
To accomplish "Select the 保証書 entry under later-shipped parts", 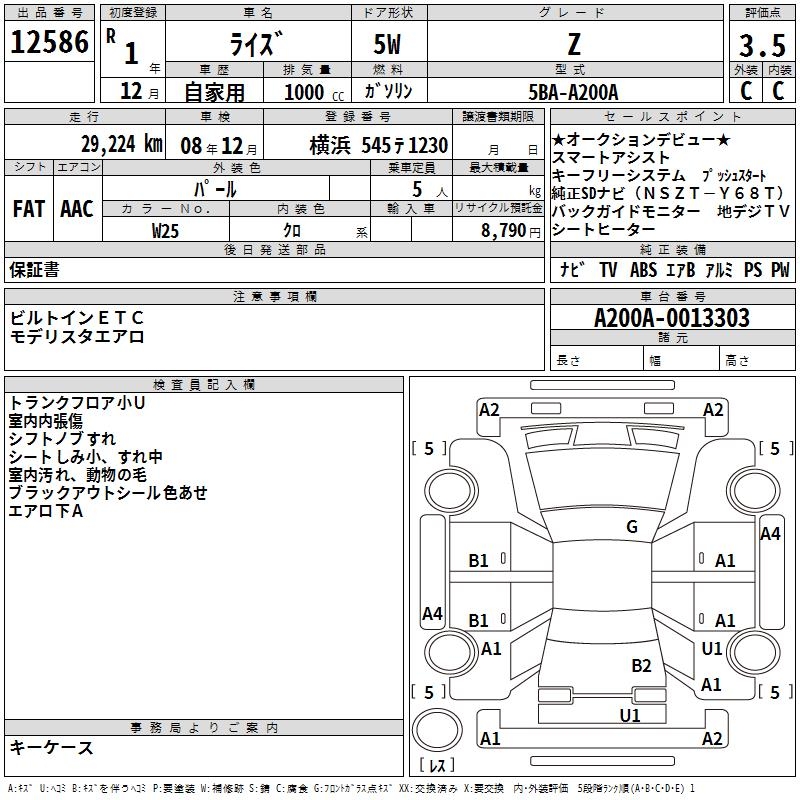I will 34,270.
